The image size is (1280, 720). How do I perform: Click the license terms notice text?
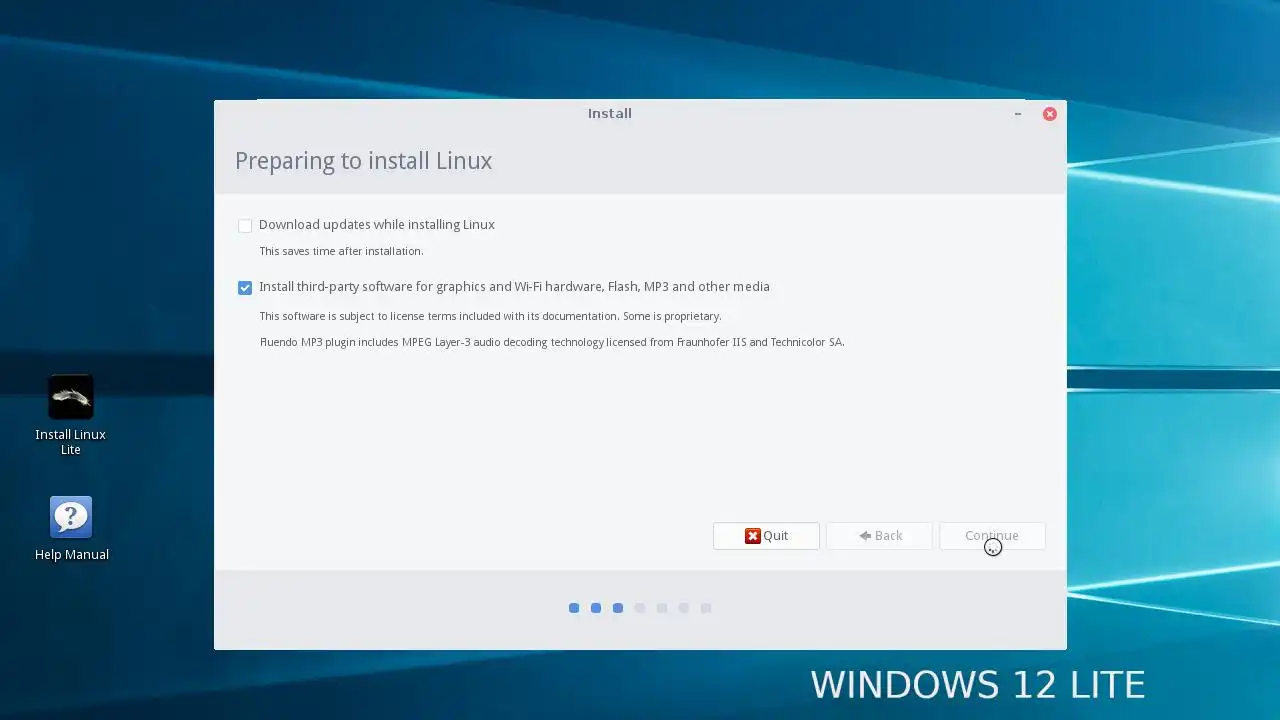pyautogui.click(x=490, y=316)
